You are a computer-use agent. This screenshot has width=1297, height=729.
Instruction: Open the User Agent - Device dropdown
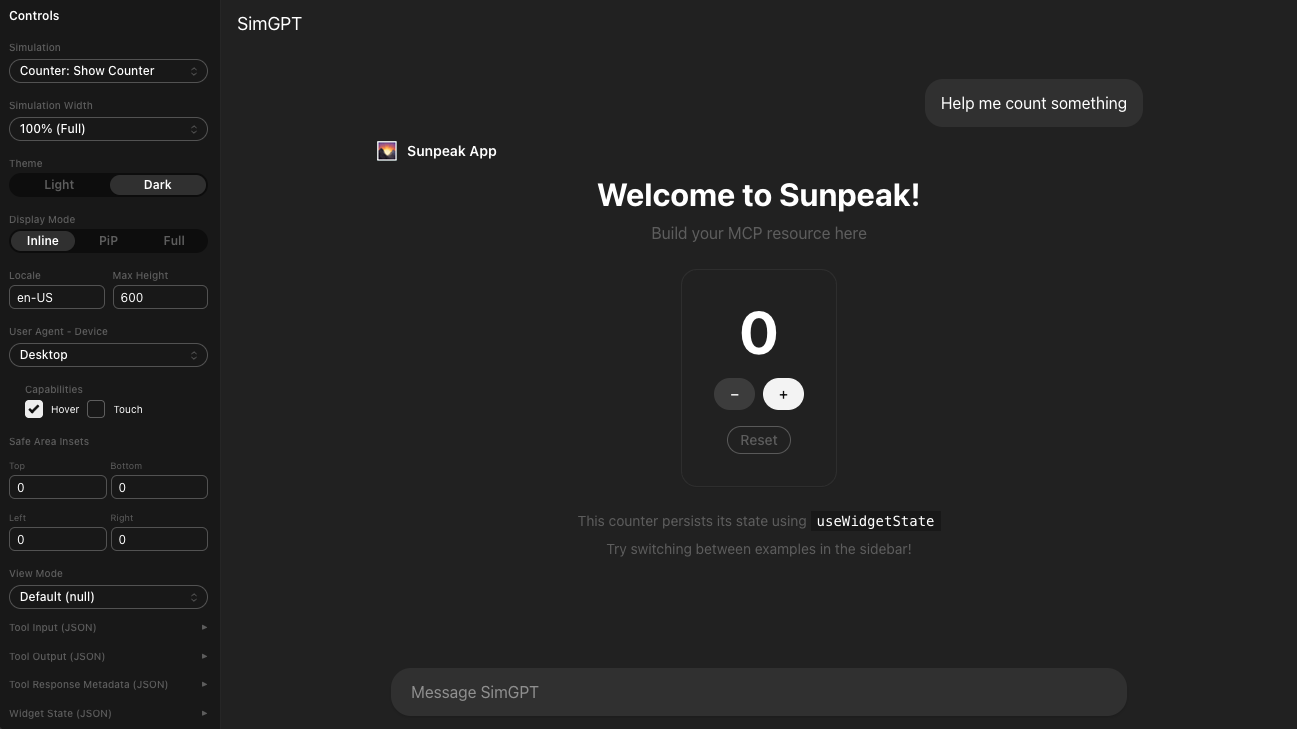108,354
